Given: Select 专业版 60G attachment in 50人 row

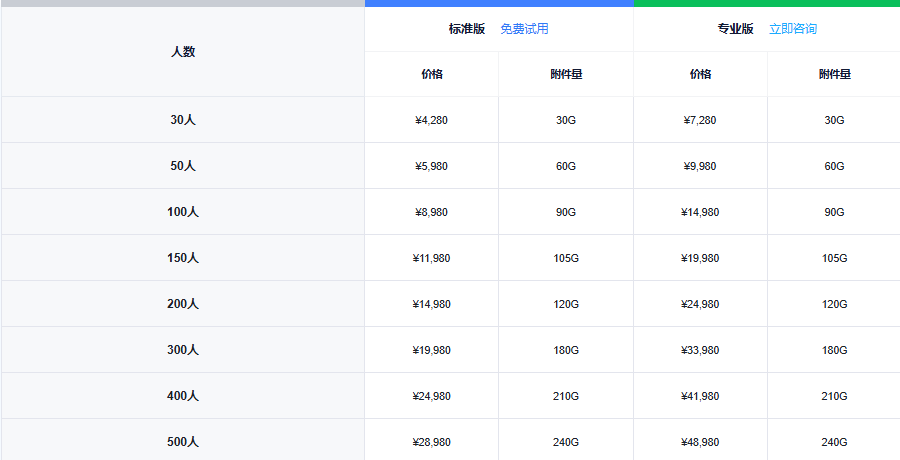Looking at the screenshot, I should tap(835, 167).
